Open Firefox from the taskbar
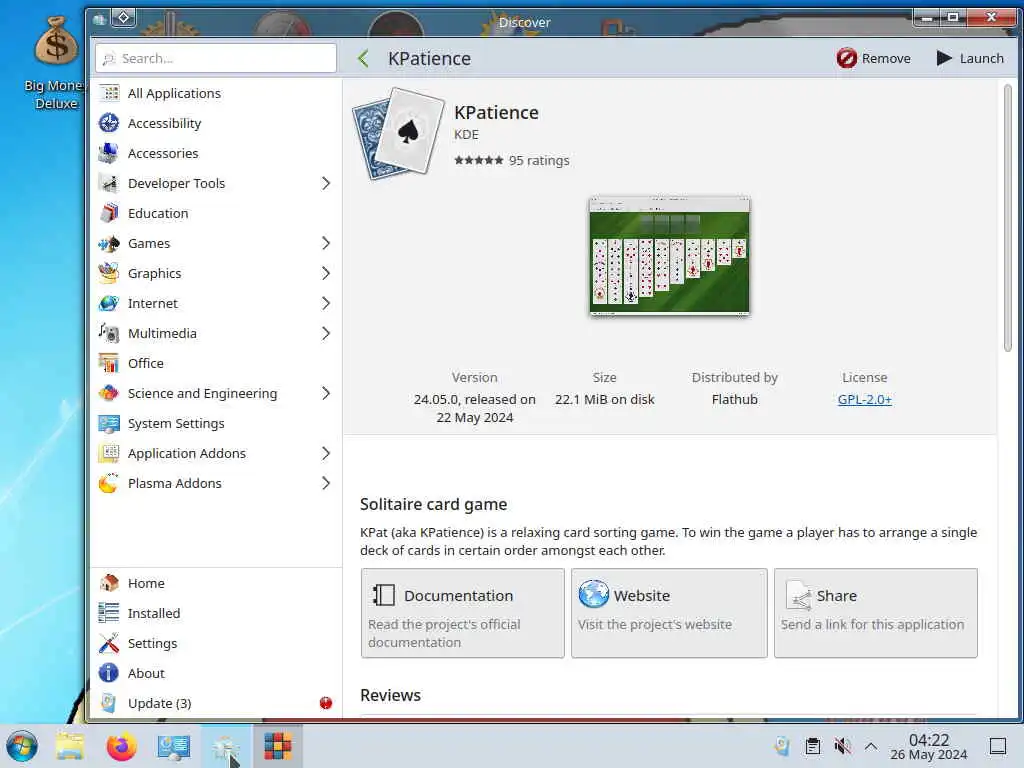The width and height of the screenshot is (1024, 768). (121, 746)
